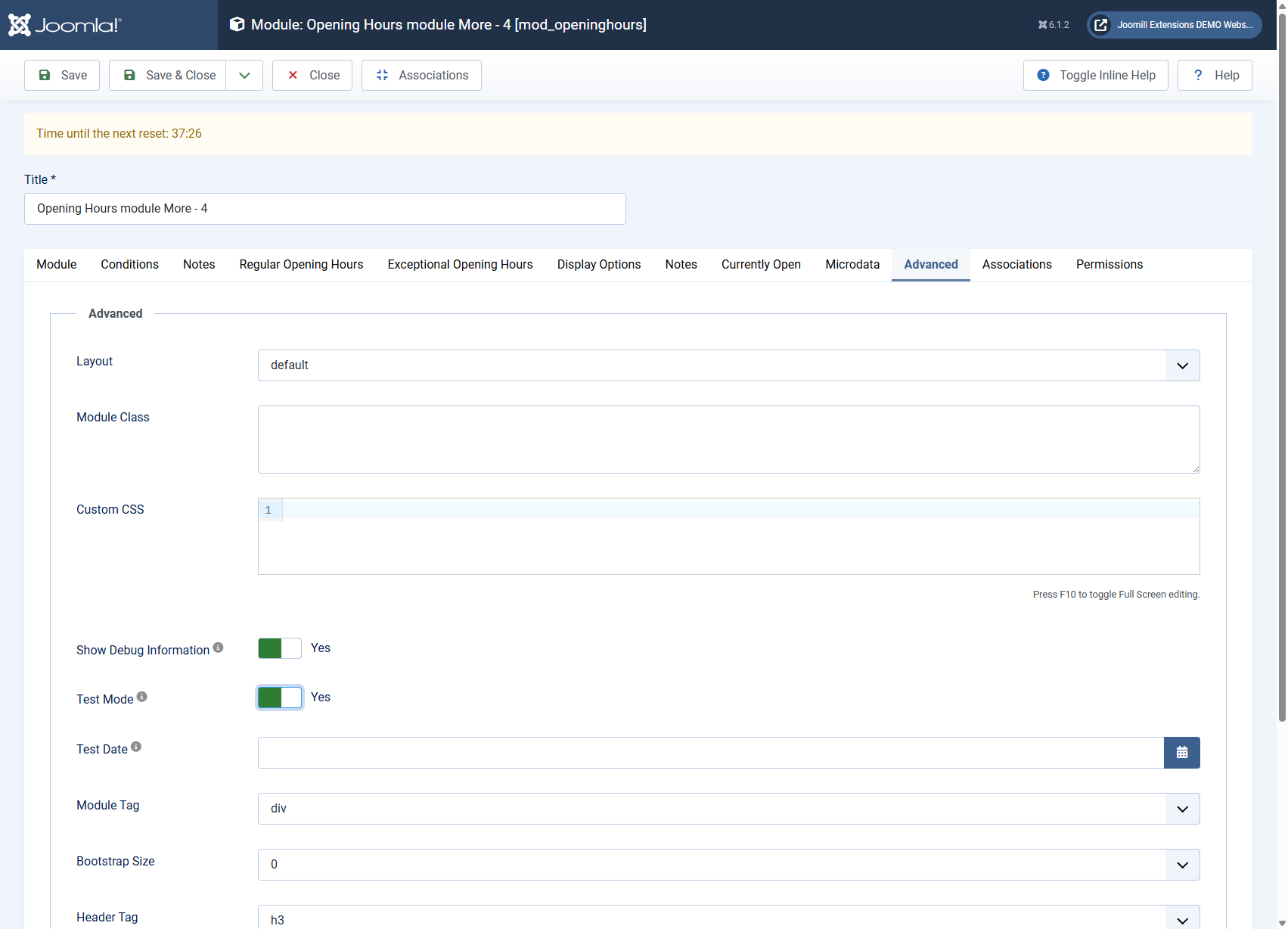Open the Module Tag dropdown
1288x929 pixels.
click(x=728, y=809)
